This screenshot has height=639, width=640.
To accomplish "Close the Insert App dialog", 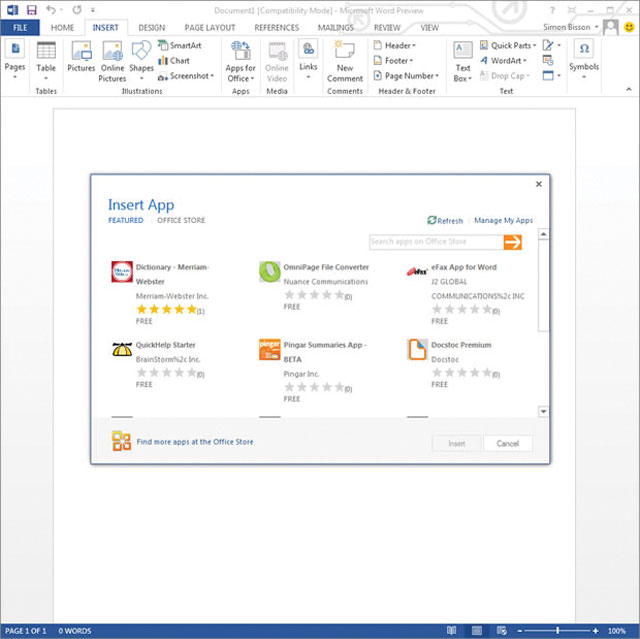I will click(539, 184).
